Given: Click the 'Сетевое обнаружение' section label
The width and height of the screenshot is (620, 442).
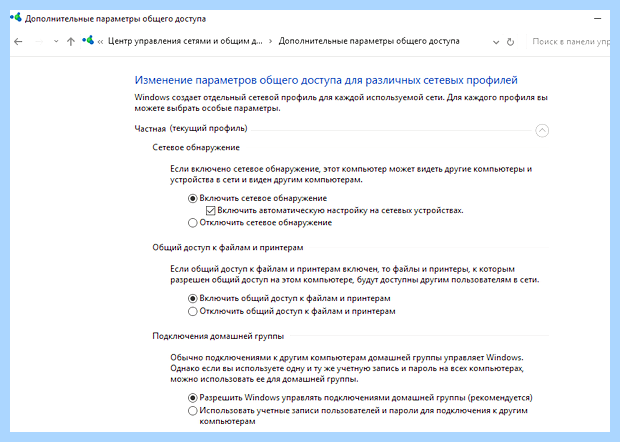Looking at the screenshot, I should pos(196,147).
